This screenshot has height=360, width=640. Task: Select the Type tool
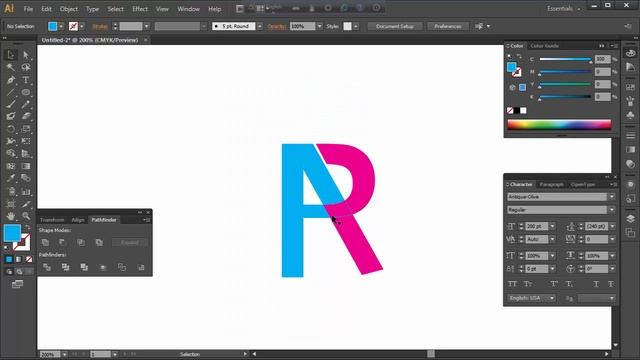pos(26,80)
